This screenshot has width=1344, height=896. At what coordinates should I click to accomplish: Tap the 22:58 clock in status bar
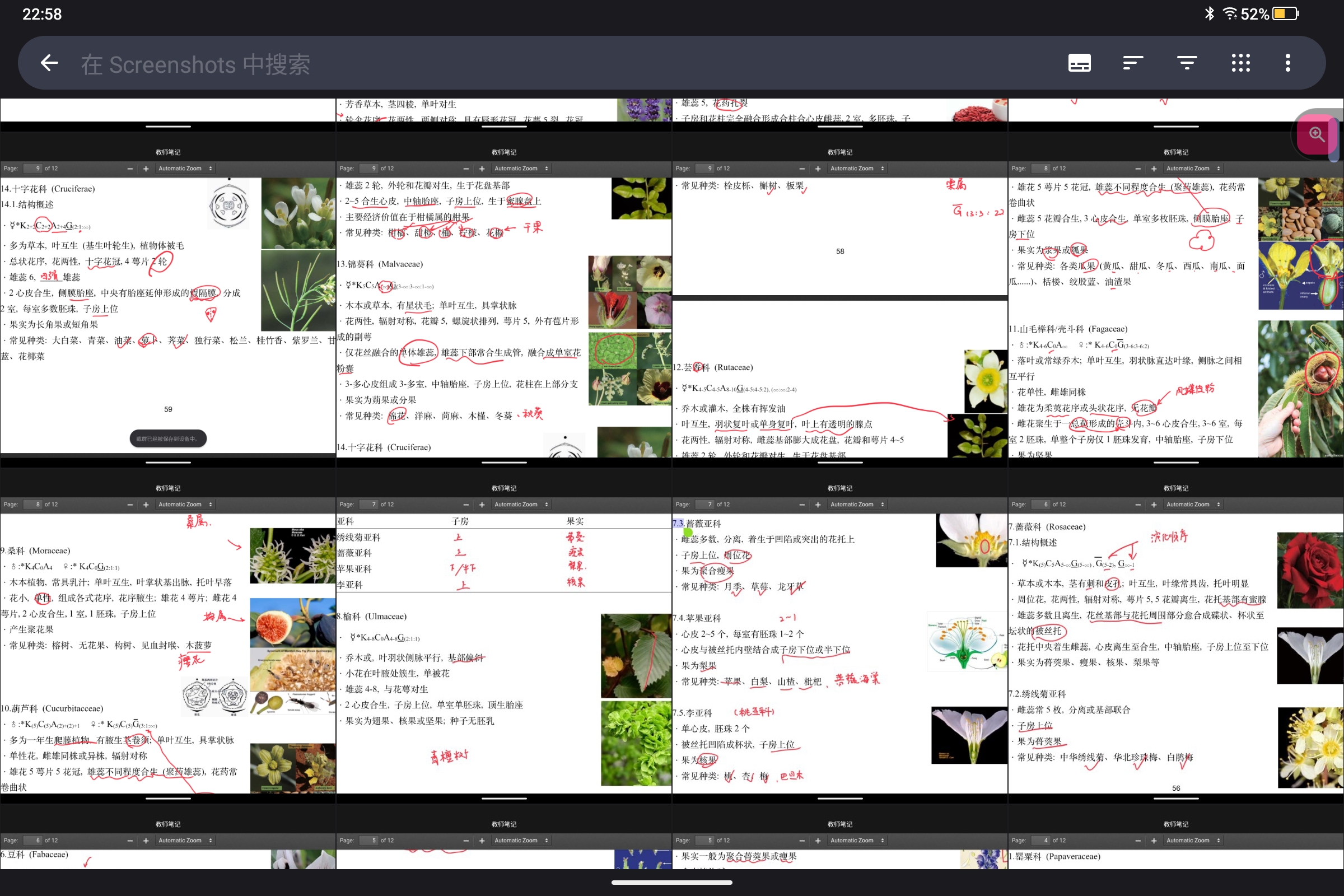[43, 13]
